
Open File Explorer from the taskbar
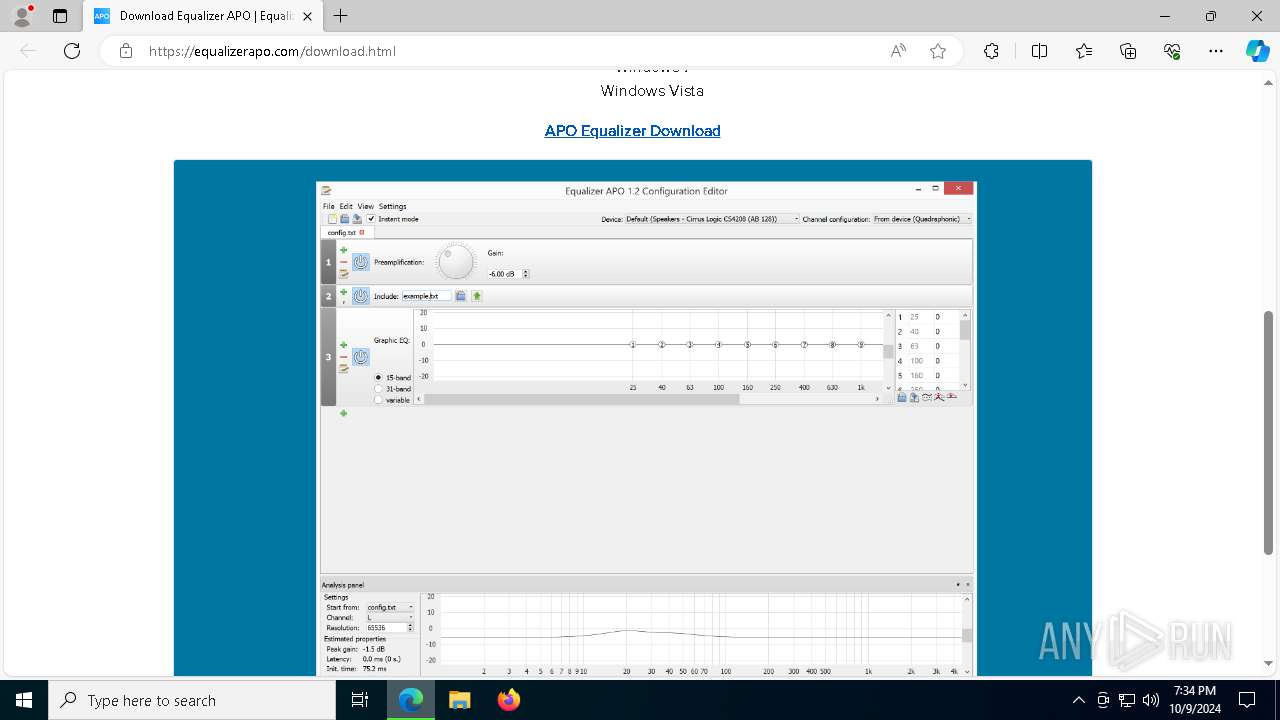click(459, 700)
